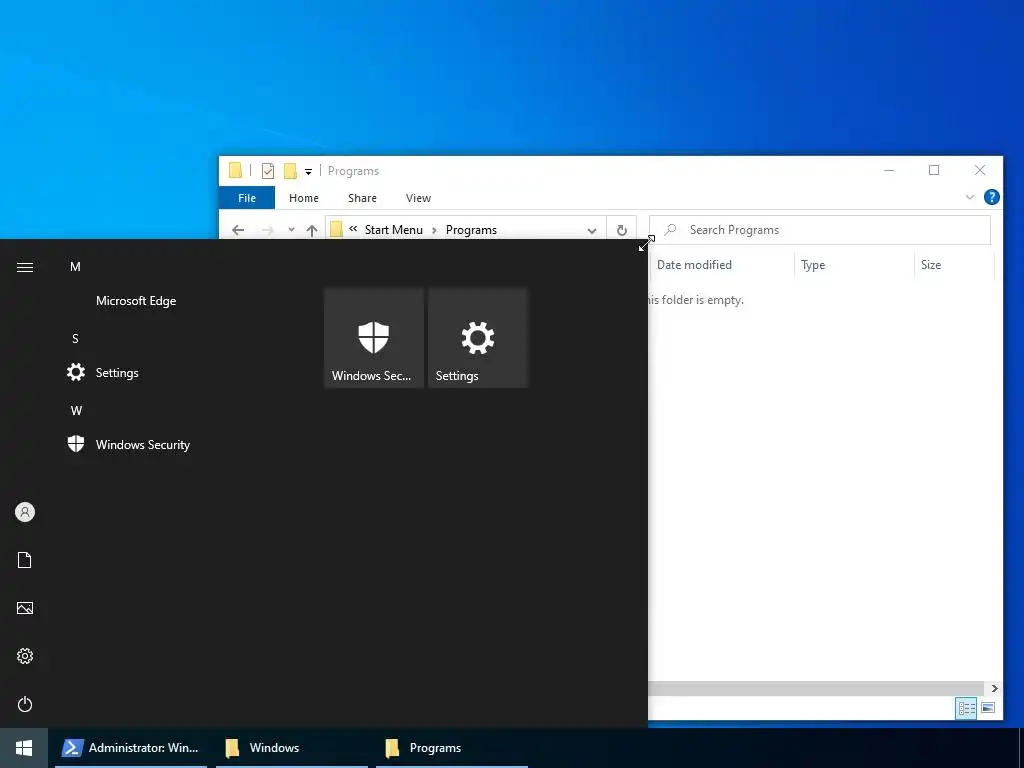
Task: Expand the Start menu hamburger navigation
Action: 25,267
